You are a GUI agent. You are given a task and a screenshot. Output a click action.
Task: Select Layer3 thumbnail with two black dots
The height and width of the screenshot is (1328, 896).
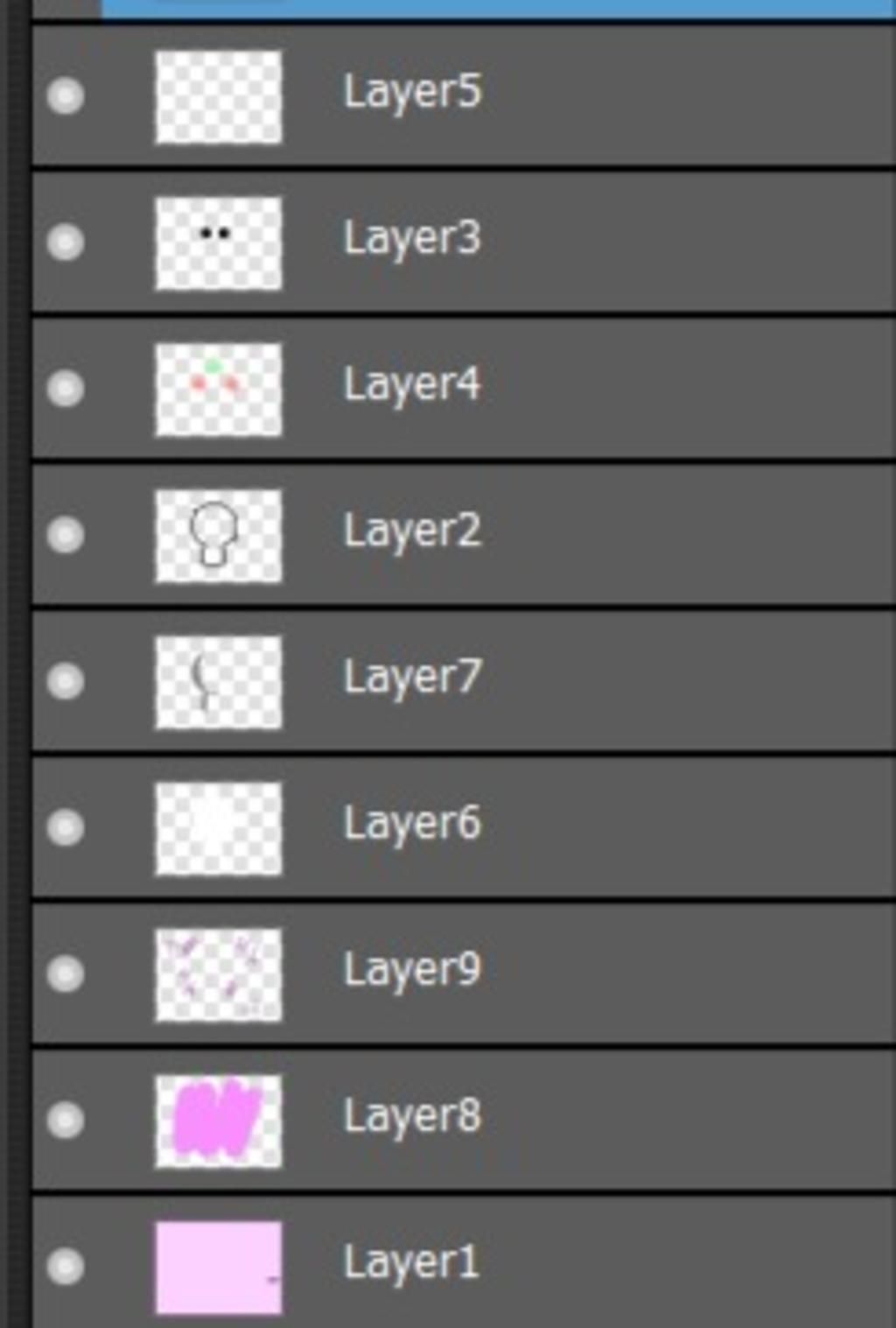219,242
